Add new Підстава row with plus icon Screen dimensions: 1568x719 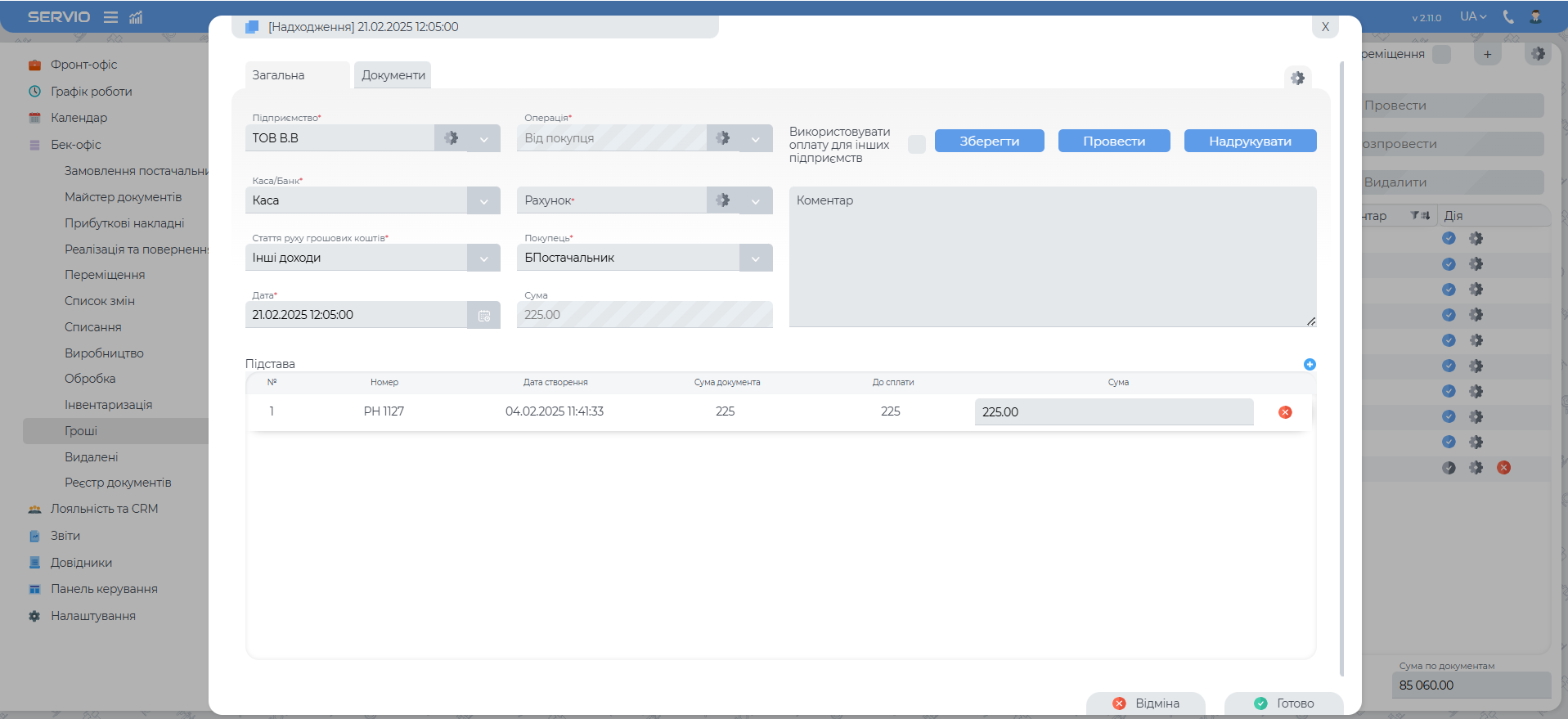coord(1310,365)
